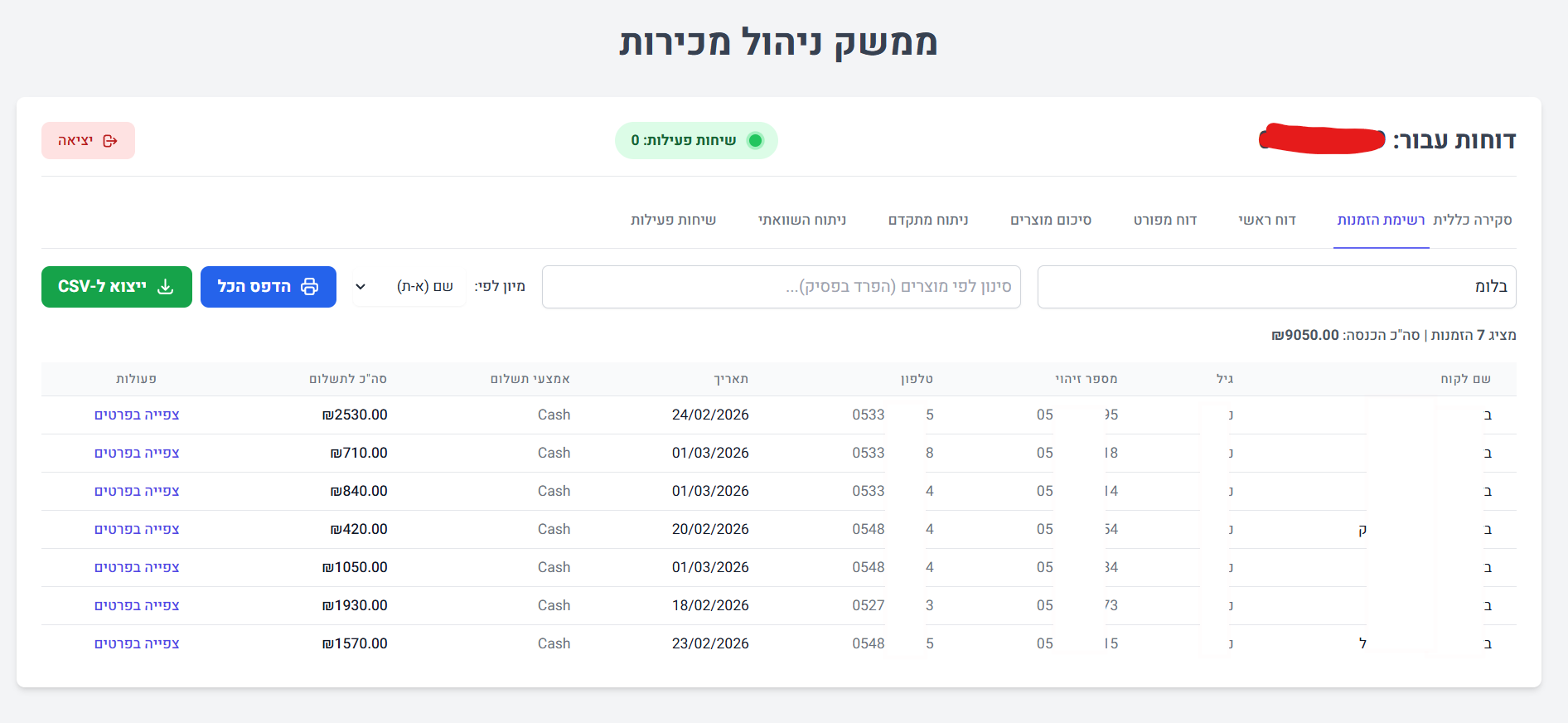This screenshot has width=1568, height=723.
Task: Open the דוח ראשי tab
Action: (1266, 220)
